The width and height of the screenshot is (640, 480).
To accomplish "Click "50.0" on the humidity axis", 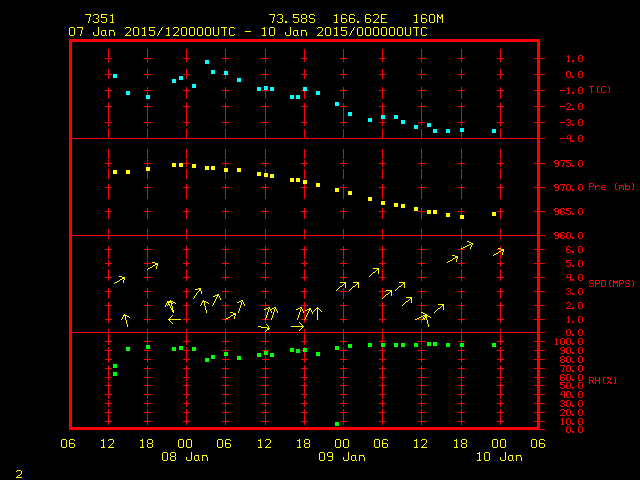I will [571, 386].
